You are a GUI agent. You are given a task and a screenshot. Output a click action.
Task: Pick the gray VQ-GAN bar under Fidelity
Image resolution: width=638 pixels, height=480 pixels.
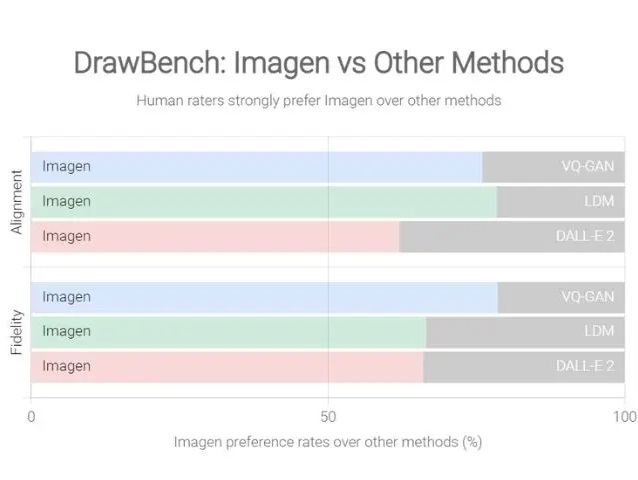(560, 297)
